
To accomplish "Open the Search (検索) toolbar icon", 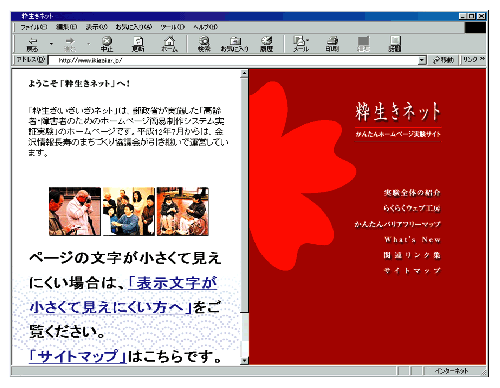I will tap(204, 44).
